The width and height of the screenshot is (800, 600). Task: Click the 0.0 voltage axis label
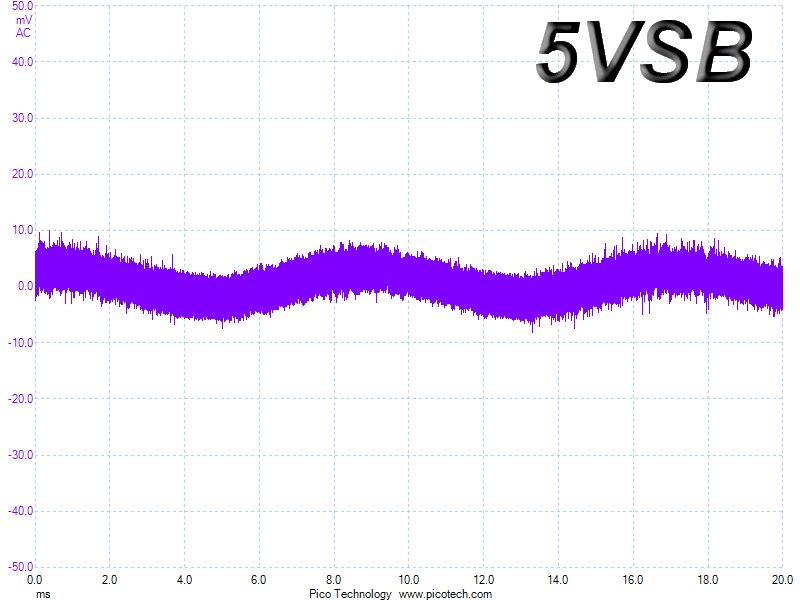point(26,286)
